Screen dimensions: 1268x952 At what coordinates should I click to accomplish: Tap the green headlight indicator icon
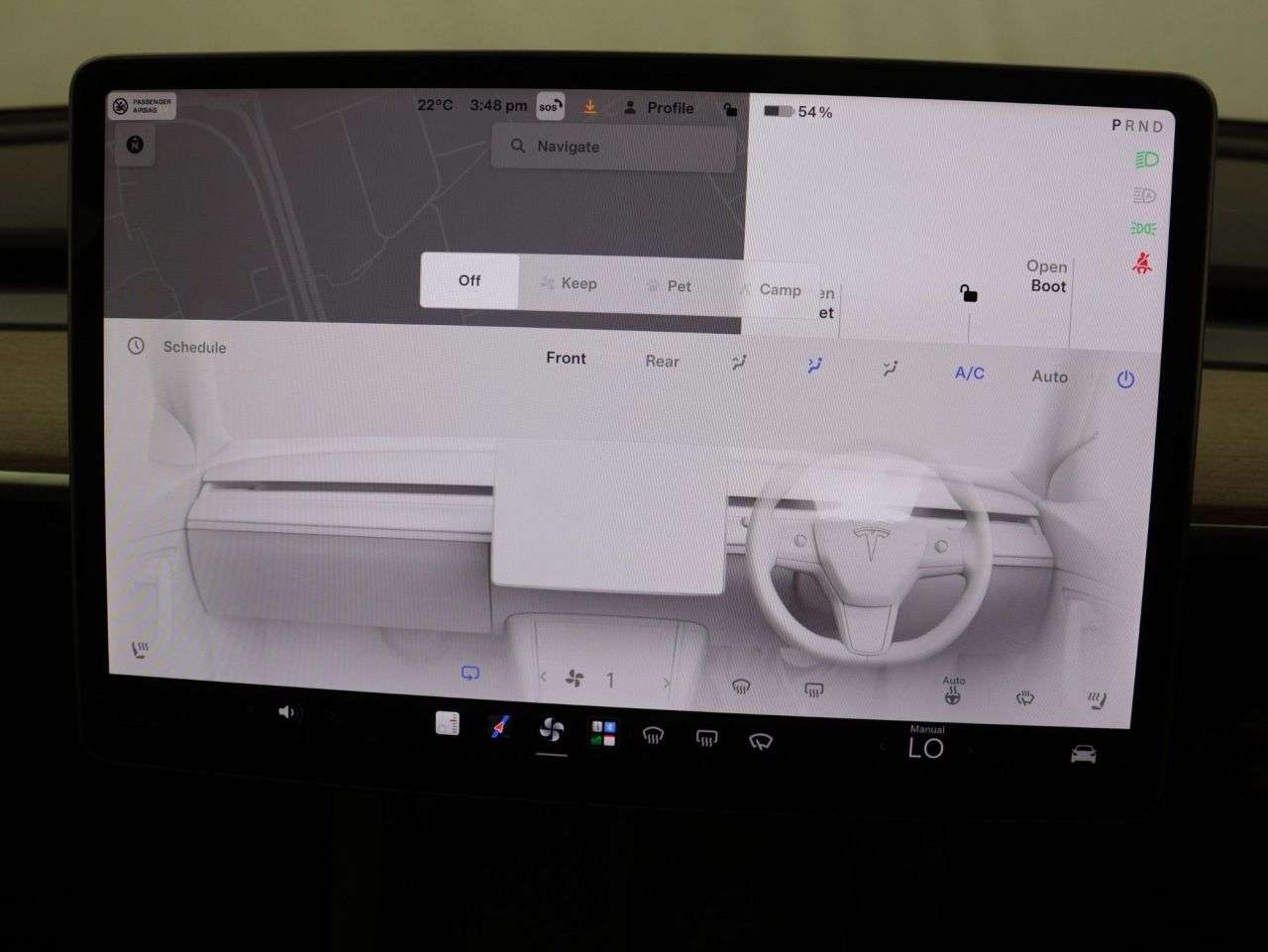pos(1145,159)
